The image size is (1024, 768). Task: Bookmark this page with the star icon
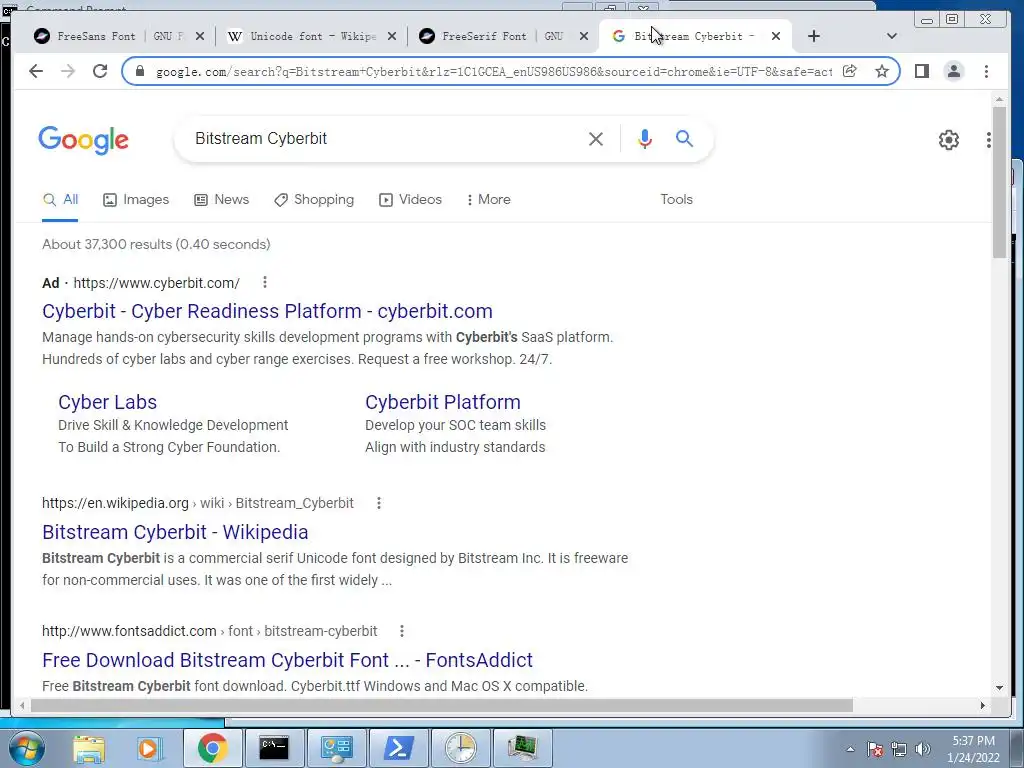coord(882,71)
